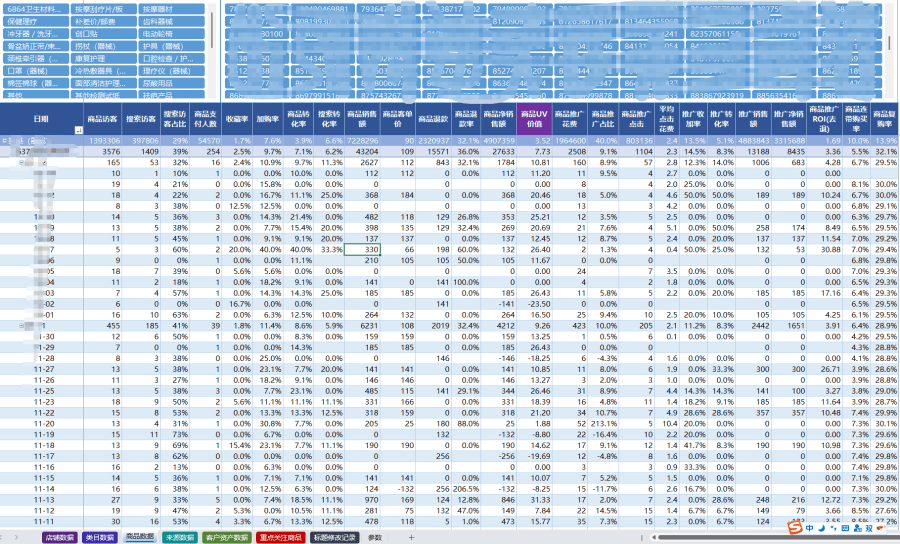The width and height of the screenshot is (900, 544).
Task: Collapse the top-level total row in pivot
Action: [5, 141]
